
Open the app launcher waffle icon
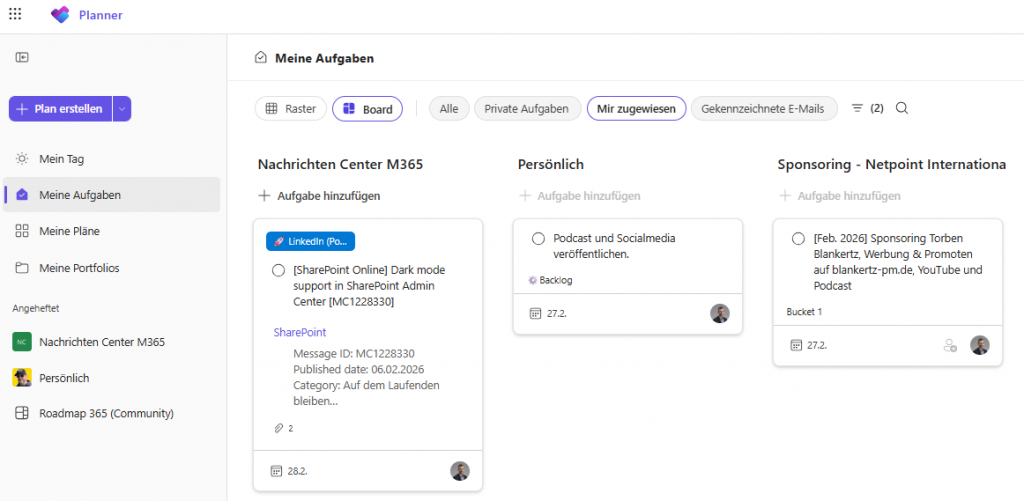pos(15,14)
